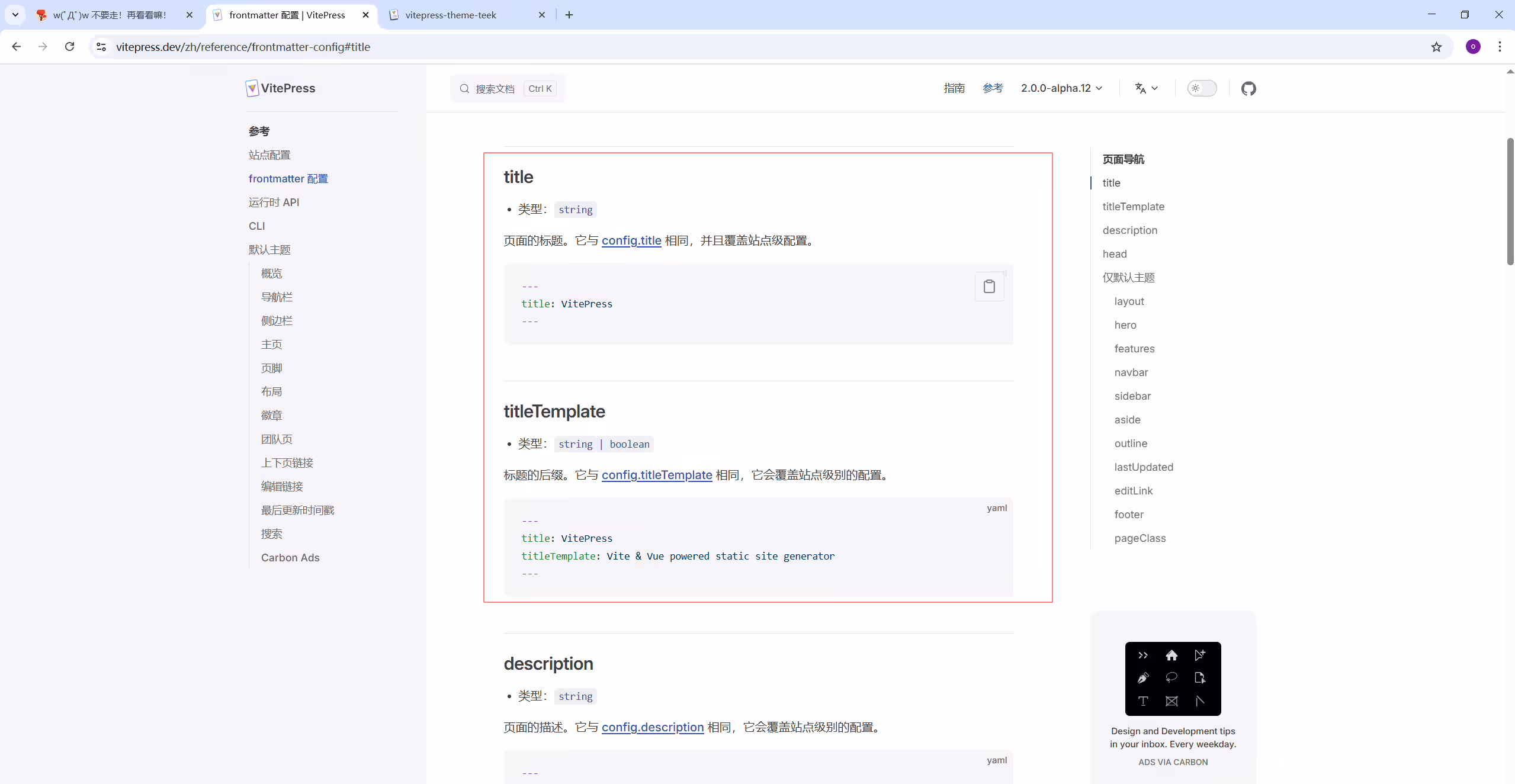1515x784 pixels.
Task: Open the Chrome three-dot menu
Action: tap(1500, 46)
